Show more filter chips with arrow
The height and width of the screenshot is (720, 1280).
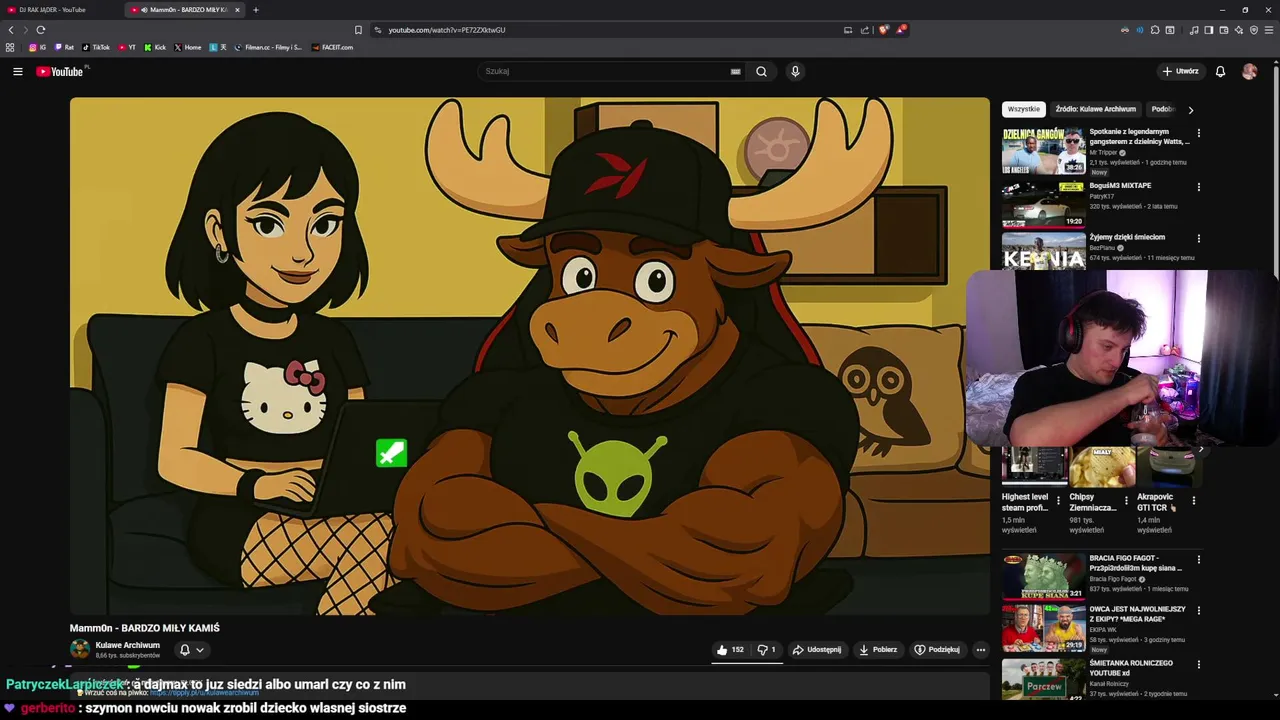click(1190, 110)
